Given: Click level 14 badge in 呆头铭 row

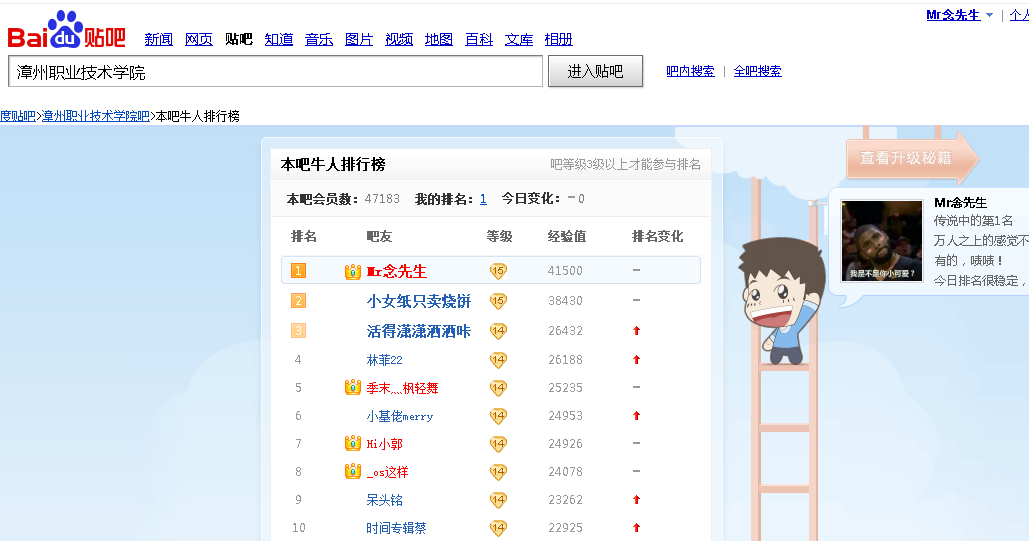Looking at the screenshot, I should [498, 500].
